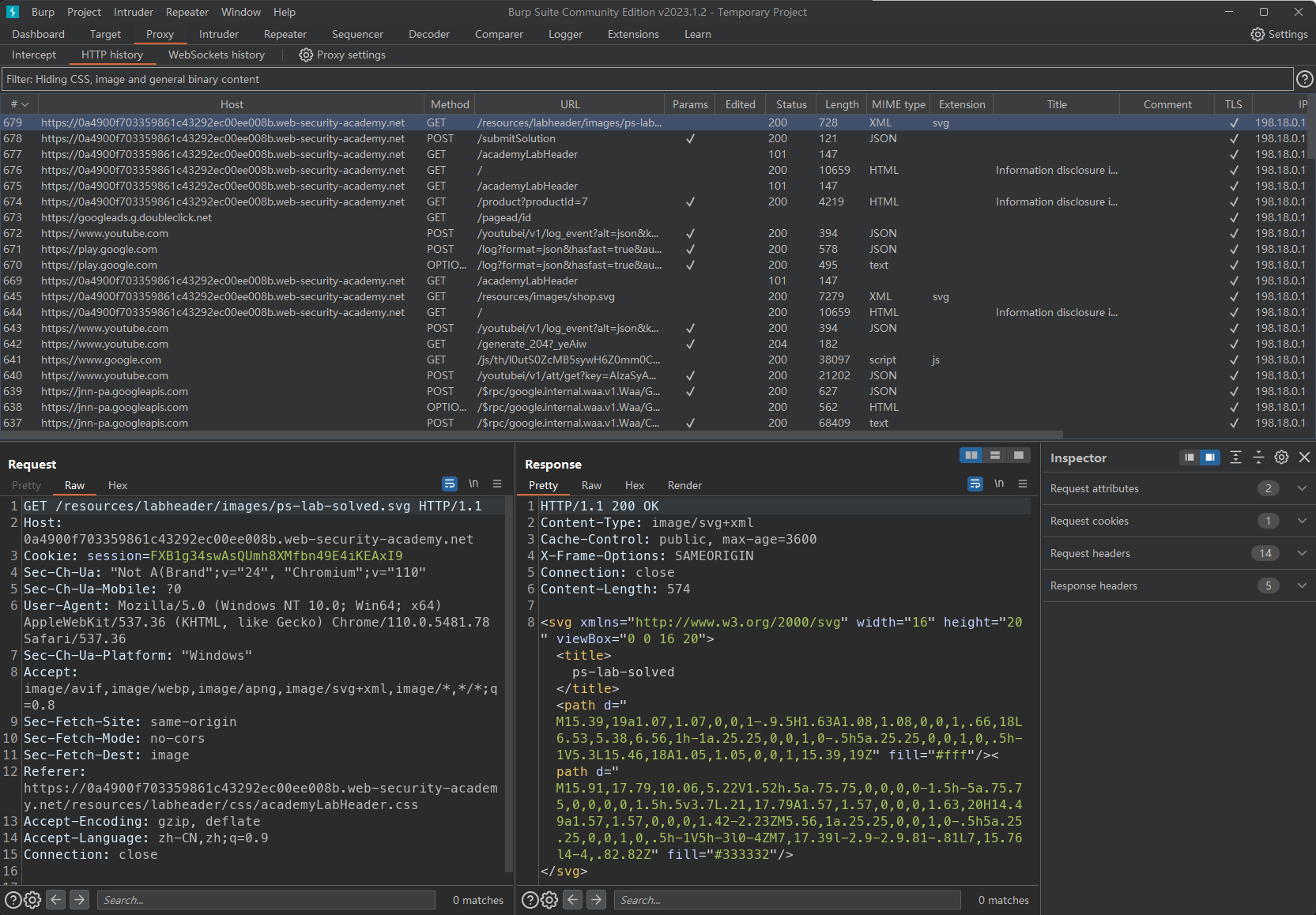Open the WebSockets history sub-tab
This screenshot has height=915, width=1316.
coord(217,55)
